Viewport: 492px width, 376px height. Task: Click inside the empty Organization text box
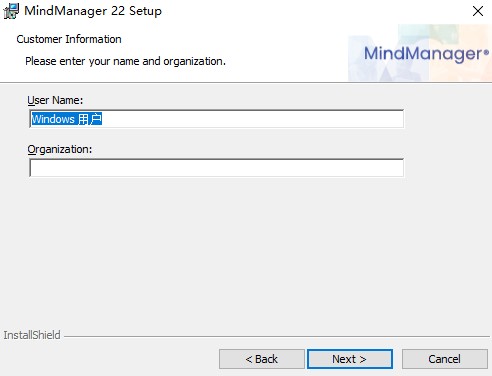tap(217, 168)
